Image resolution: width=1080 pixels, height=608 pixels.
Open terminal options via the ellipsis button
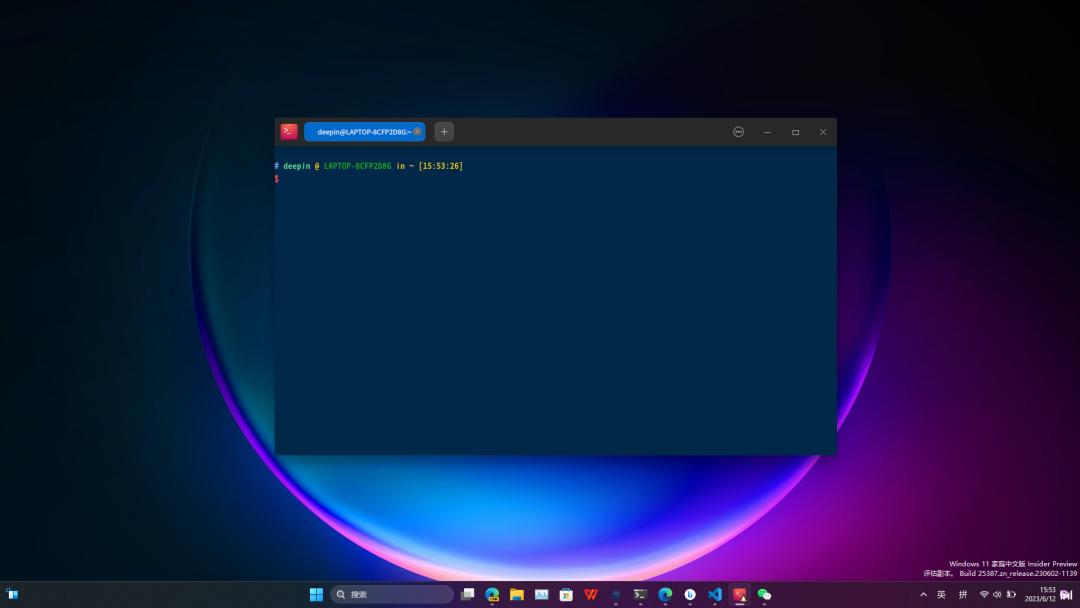(x=738, y=131)
